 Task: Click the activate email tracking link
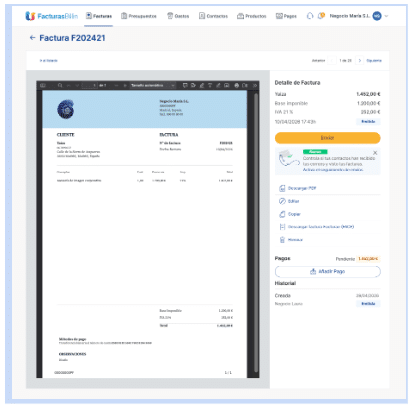click(333, 170)
